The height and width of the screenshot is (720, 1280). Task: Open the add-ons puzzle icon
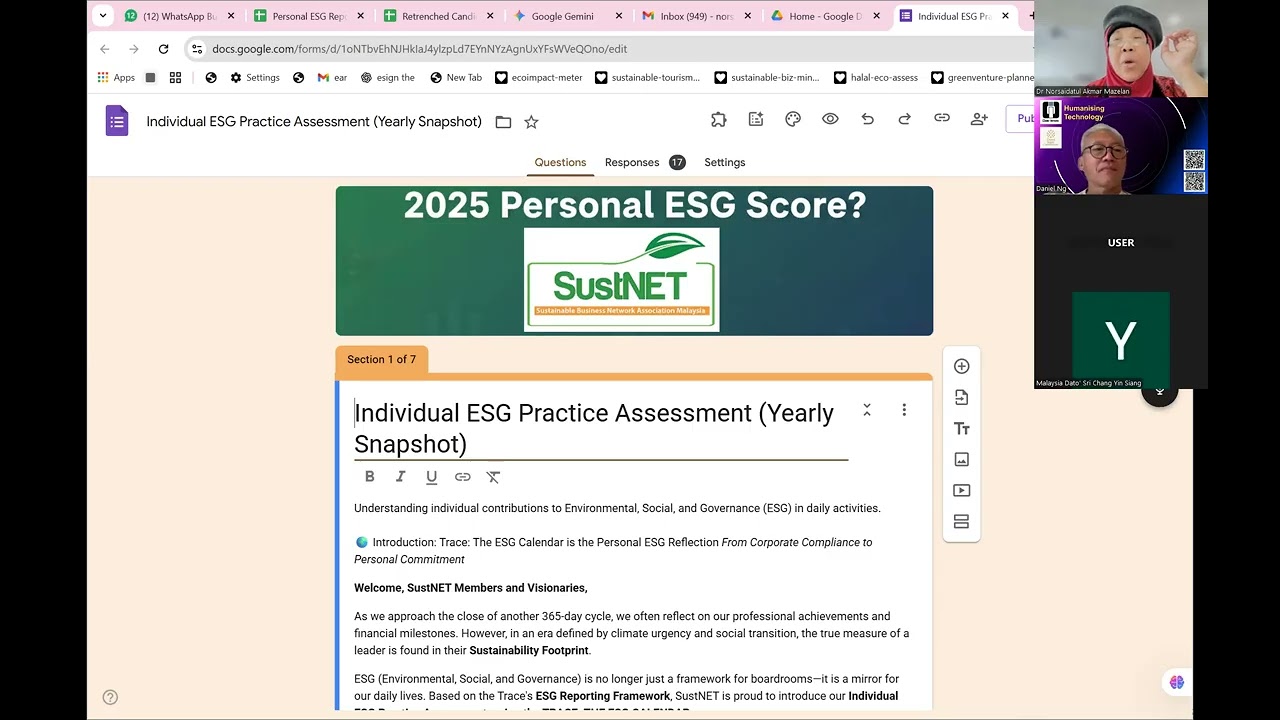[718, 119]
